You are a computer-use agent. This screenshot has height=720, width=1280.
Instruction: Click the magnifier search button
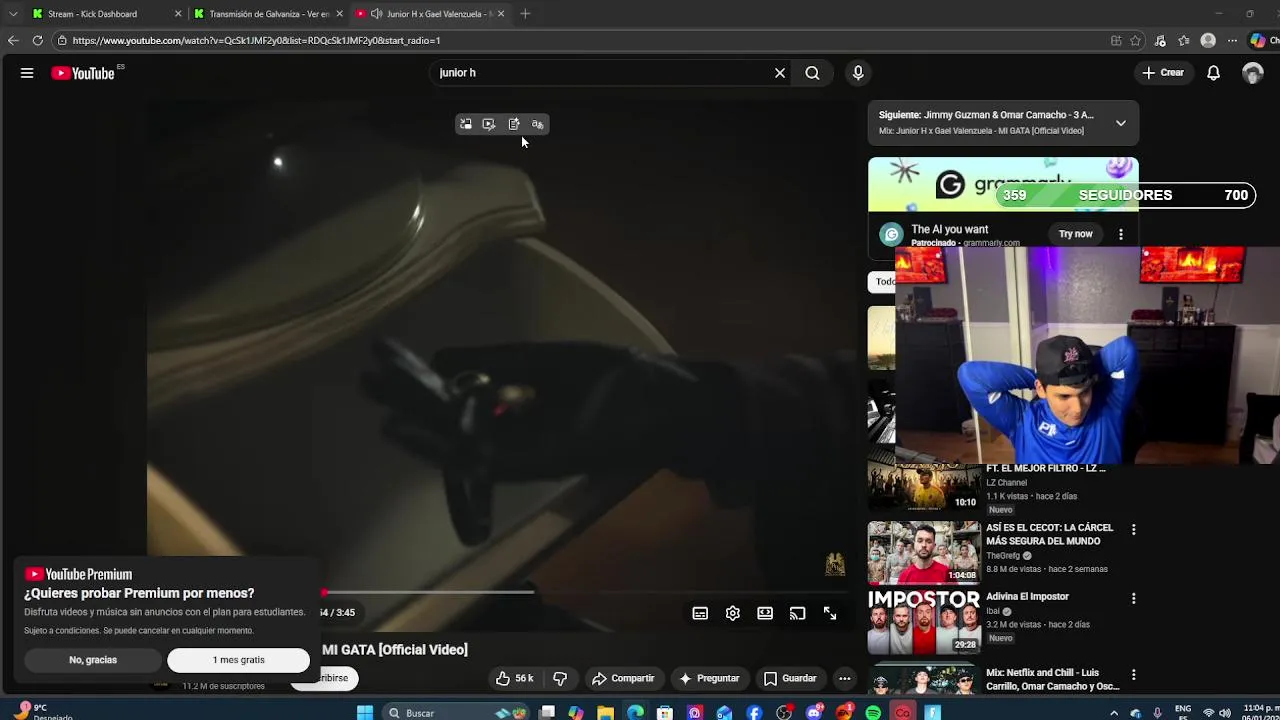click(812, 73)
